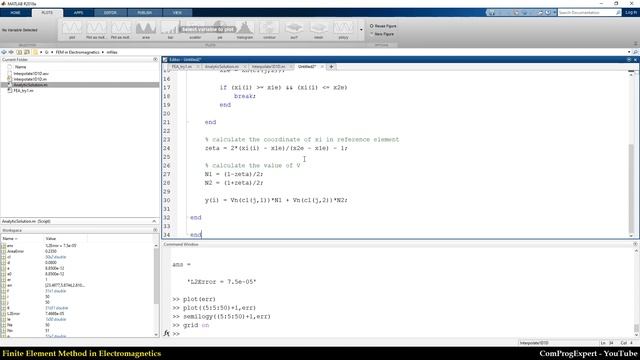The height and width of the screenshot is (360, 640).
Task: Select the plotyy chart icon
Action: pyautogui.click(x=343, y=30)
